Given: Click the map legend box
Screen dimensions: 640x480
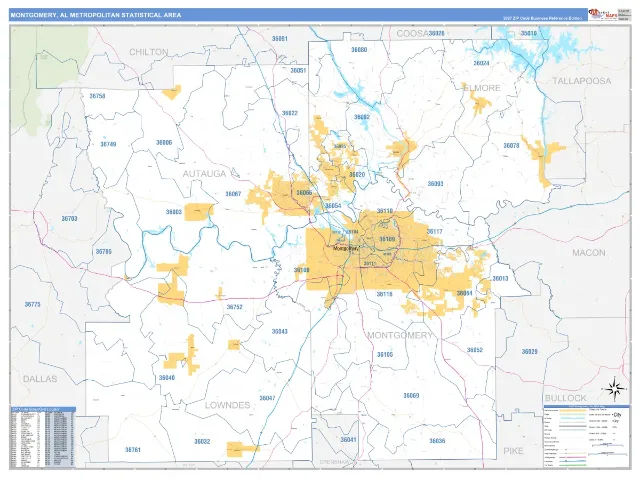Looking at the screenshot, I should tap(587, 436).
